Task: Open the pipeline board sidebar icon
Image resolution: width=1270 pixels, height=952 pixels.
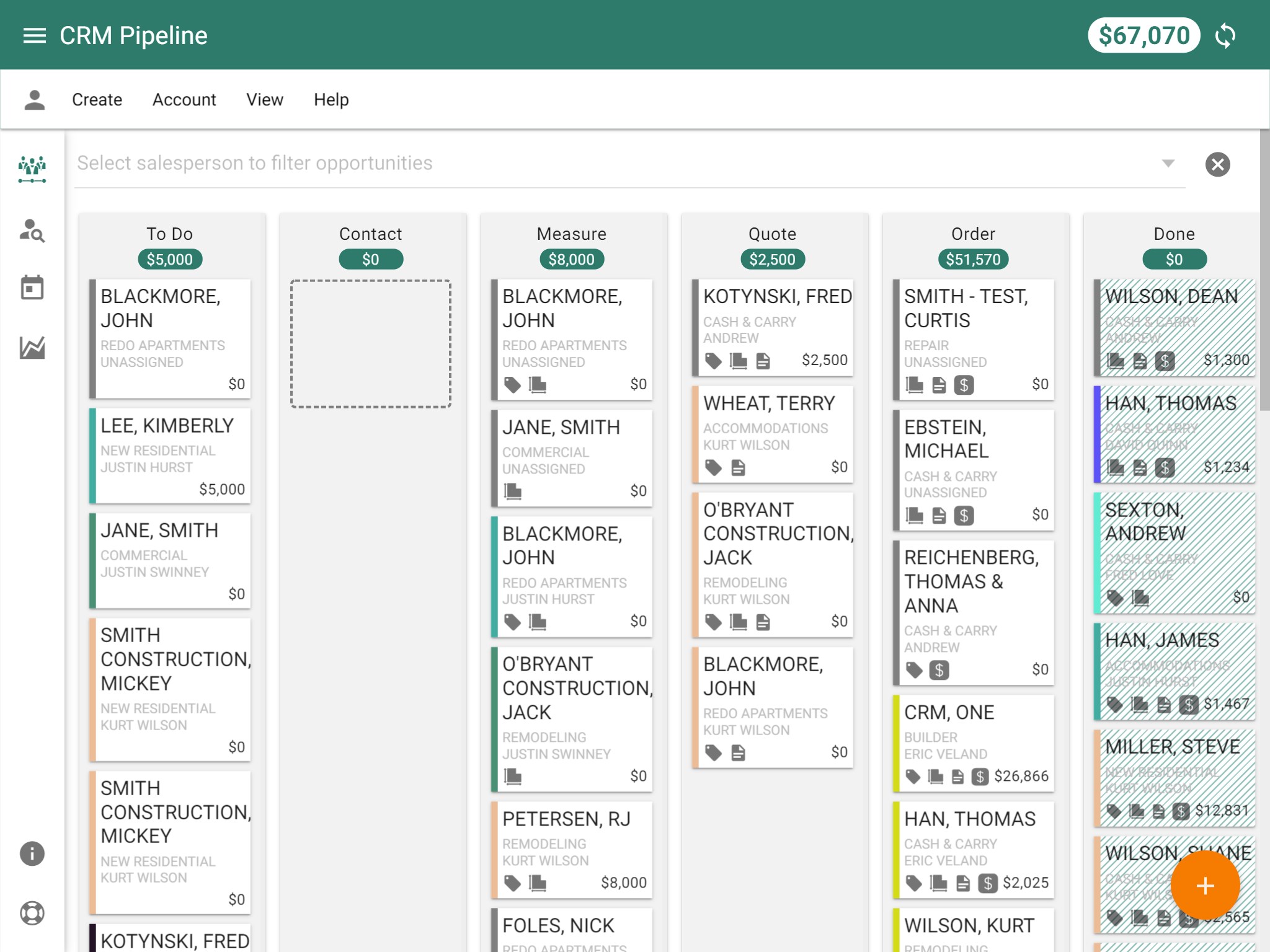Action: pos(32,169)
